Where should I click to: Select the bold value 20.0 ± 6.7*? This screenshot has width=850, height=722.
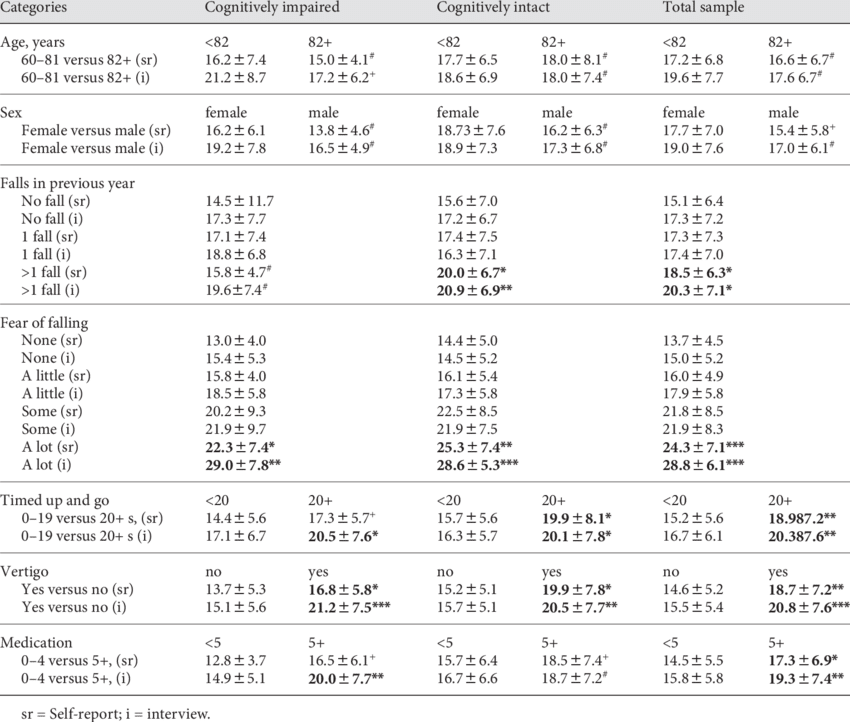(472, 273)
